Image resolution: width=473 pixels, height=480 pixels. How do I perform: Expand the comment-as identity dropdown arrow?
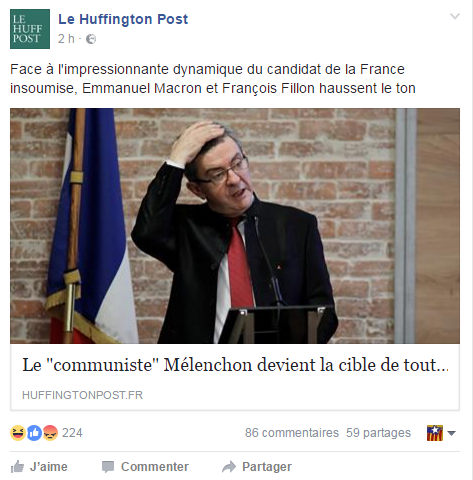451,433
